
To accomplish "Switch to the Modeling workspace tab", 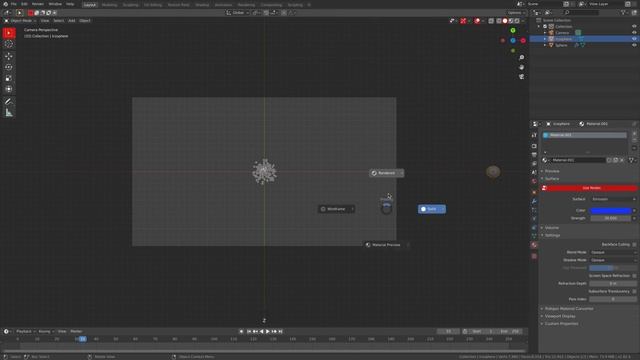I will (x=109, y=5).
